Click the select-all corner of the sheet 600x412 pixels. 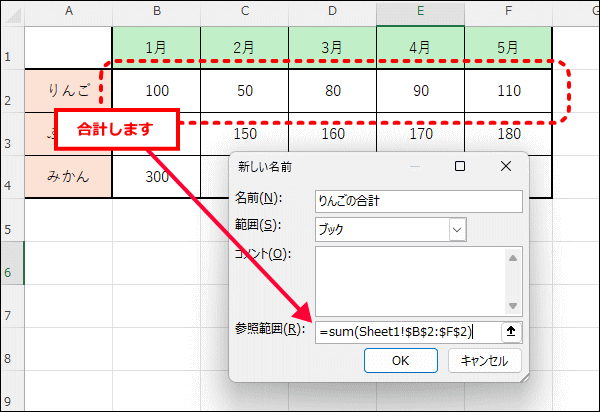pyautogui.click(x=13, y=15)
